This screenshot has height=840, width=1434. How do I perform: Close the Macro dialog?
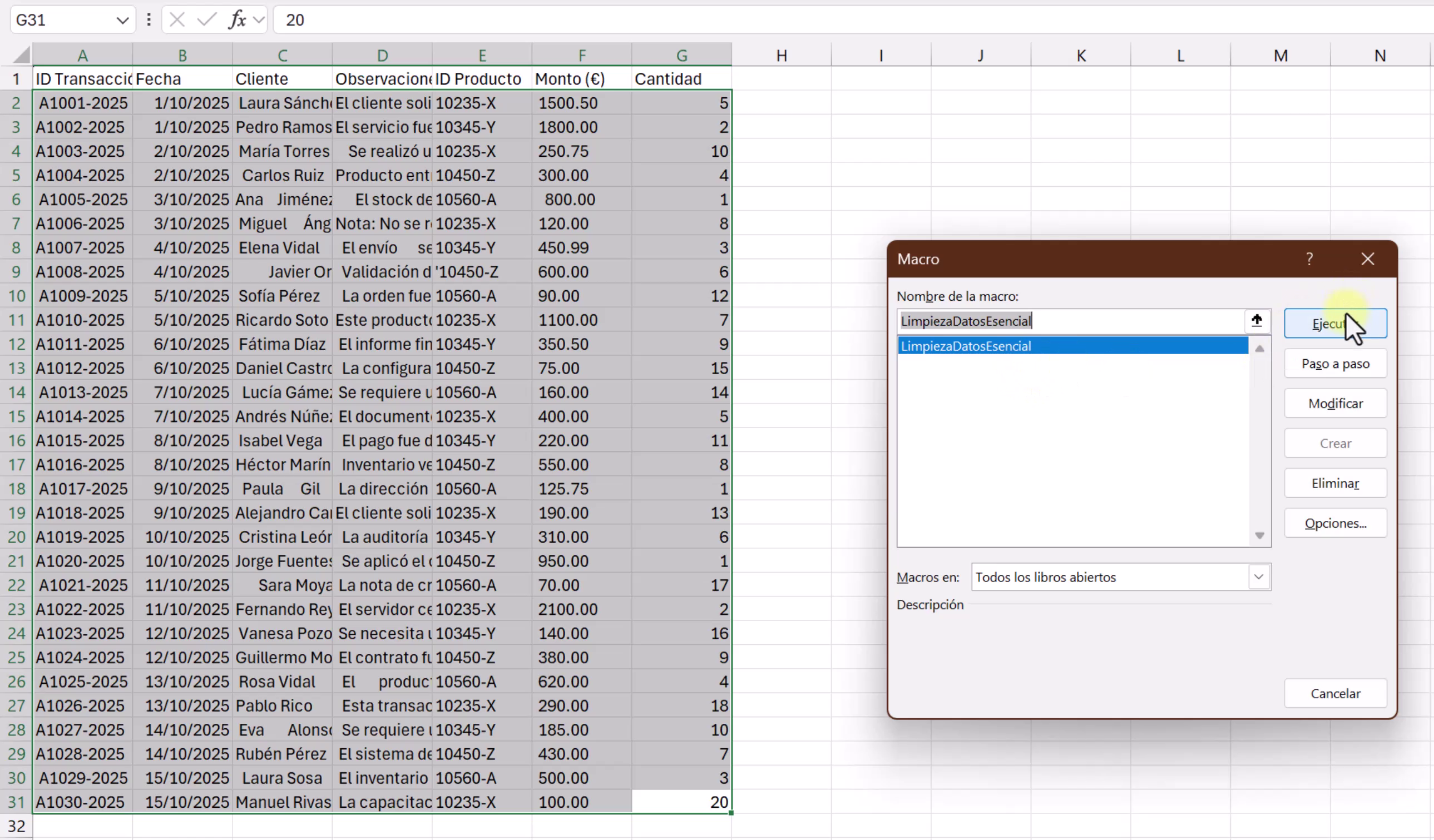tap(1368, 259)
